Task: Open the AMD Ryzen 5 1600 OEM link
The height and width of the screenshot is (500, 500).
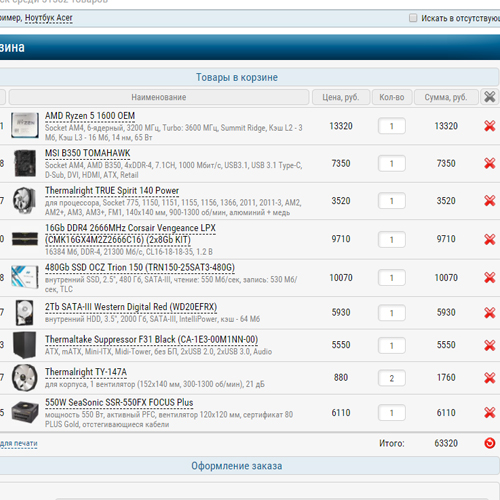Action: click(x=90, y=116)
